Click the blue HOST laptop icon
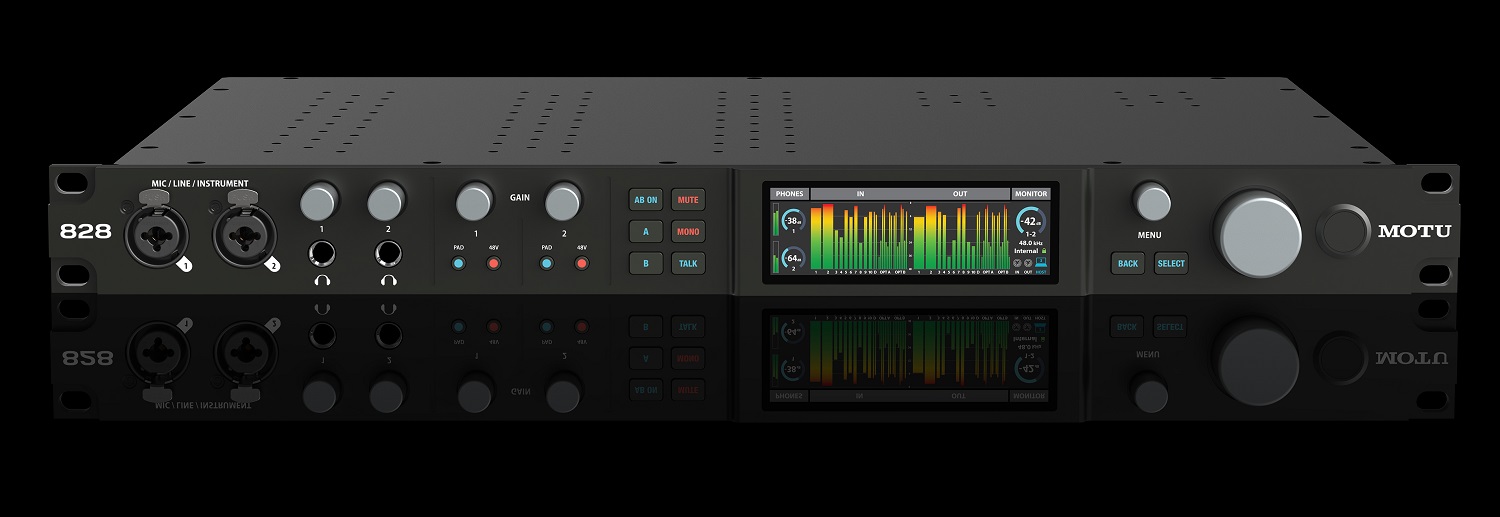 tap(1041, 262)
